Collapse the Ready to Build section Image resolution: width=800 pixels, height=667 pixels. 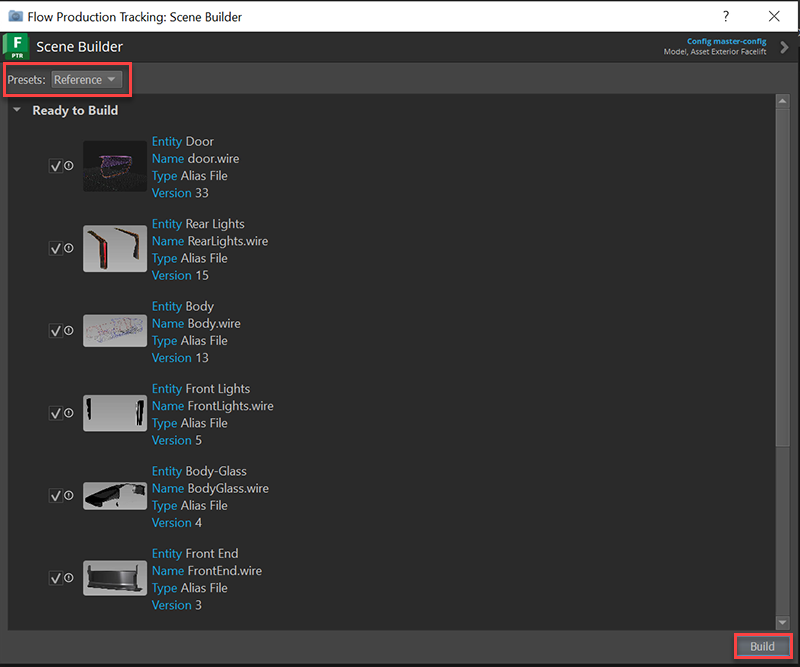click(17, 110)
